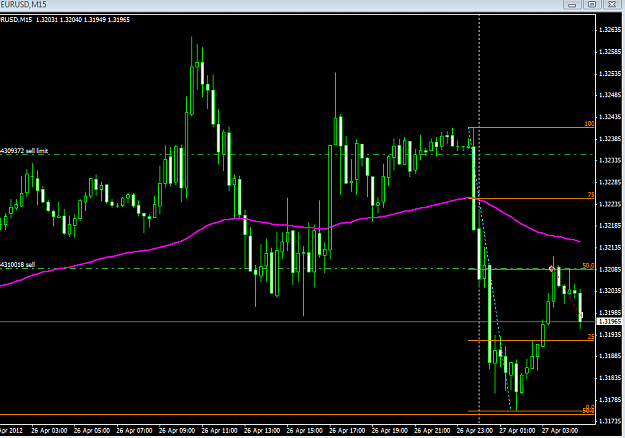Click time axis label 26 Apr 15:00
This screenshot has width=625, height=438.
305,431
